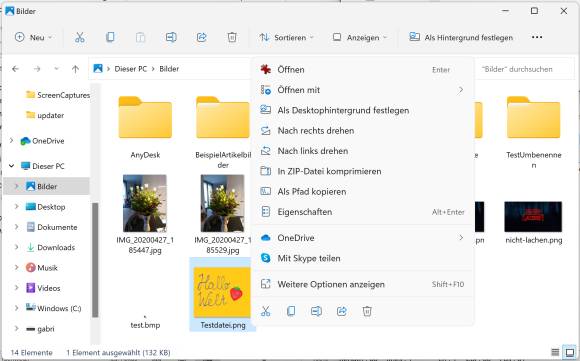Click the Delete trash icon in top toolbar

click(232, 37)
